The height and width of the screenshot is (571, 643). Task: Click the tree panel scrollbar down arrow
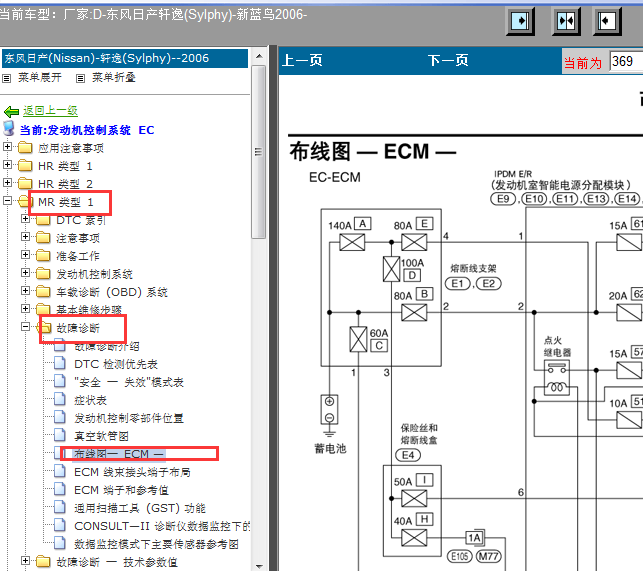[259, 566]
